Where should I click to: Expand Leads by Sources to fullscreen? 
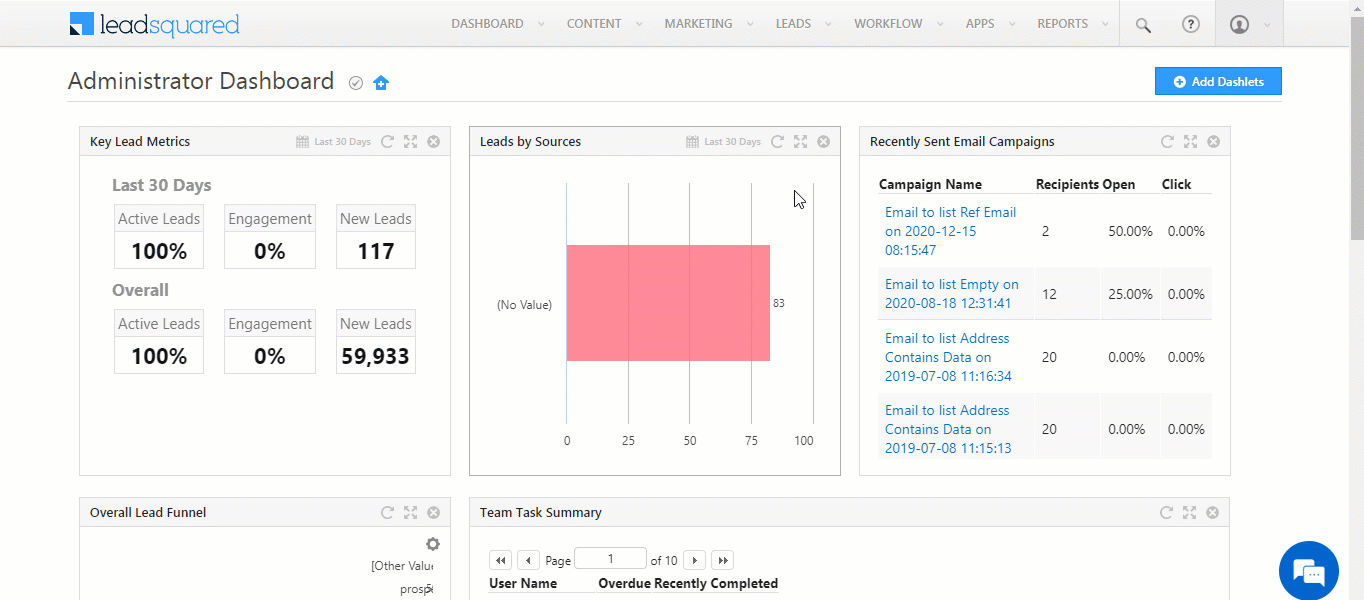800,141
